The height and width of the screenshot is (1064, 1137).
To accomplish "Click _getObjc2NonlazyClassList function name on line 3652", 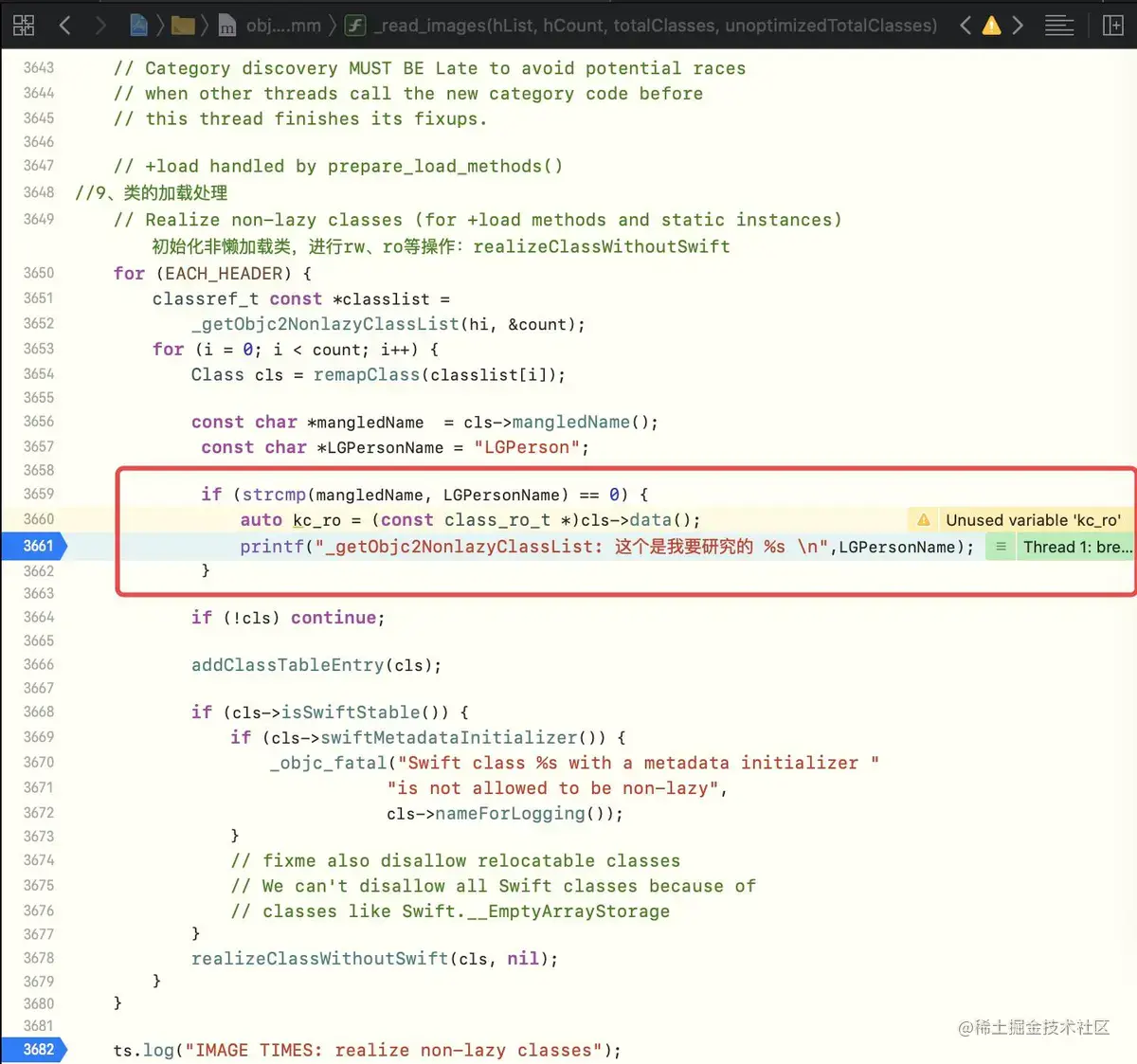I will click(x=325, y=324).
